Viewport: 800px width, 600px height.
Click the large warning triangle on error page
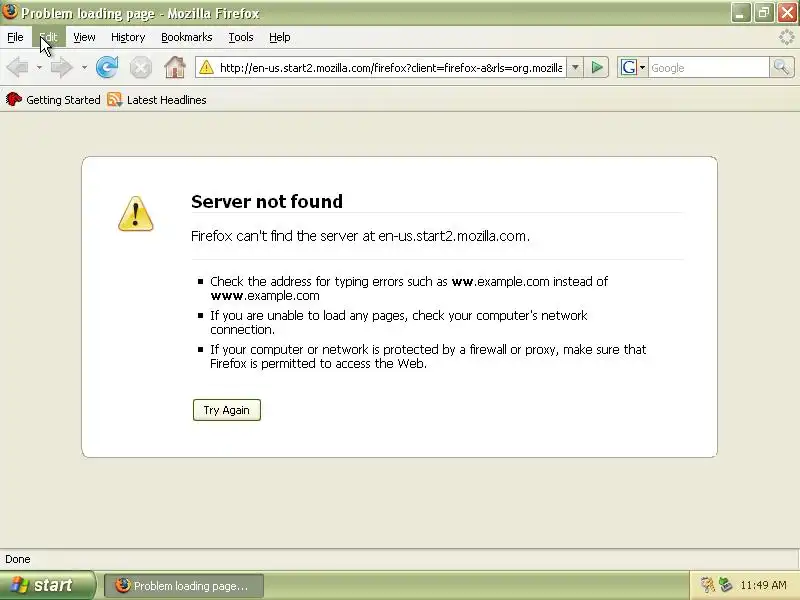point(135,214)
